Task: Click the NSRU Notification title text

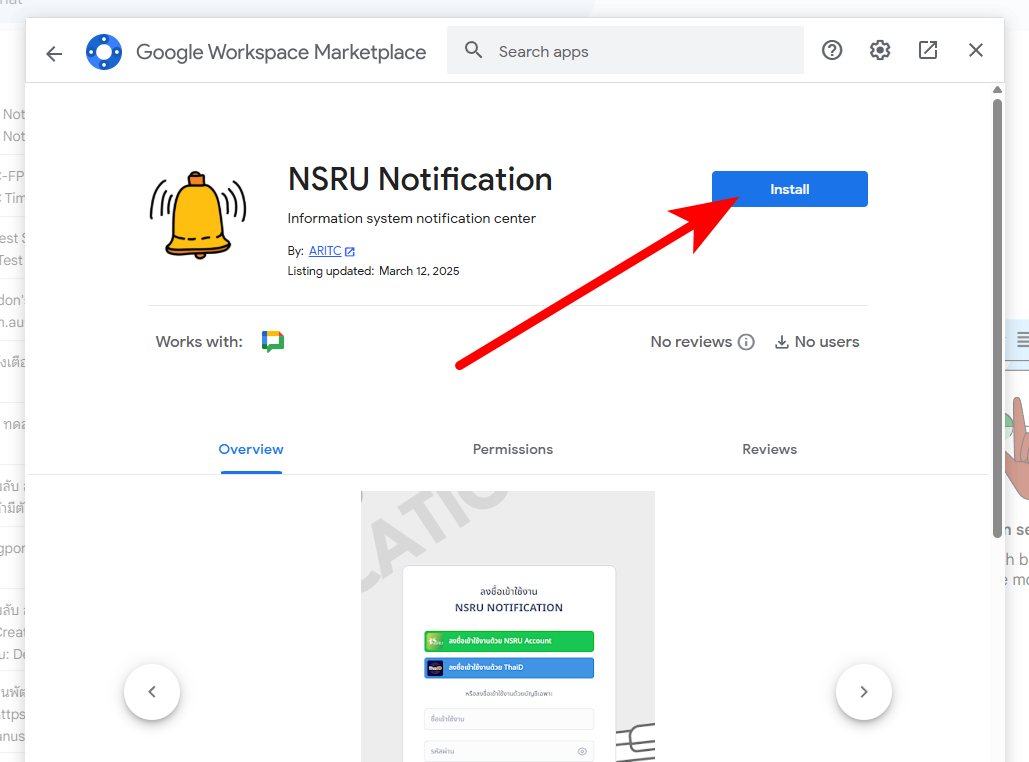Action: pyautogui.click(x=420, y=179)
